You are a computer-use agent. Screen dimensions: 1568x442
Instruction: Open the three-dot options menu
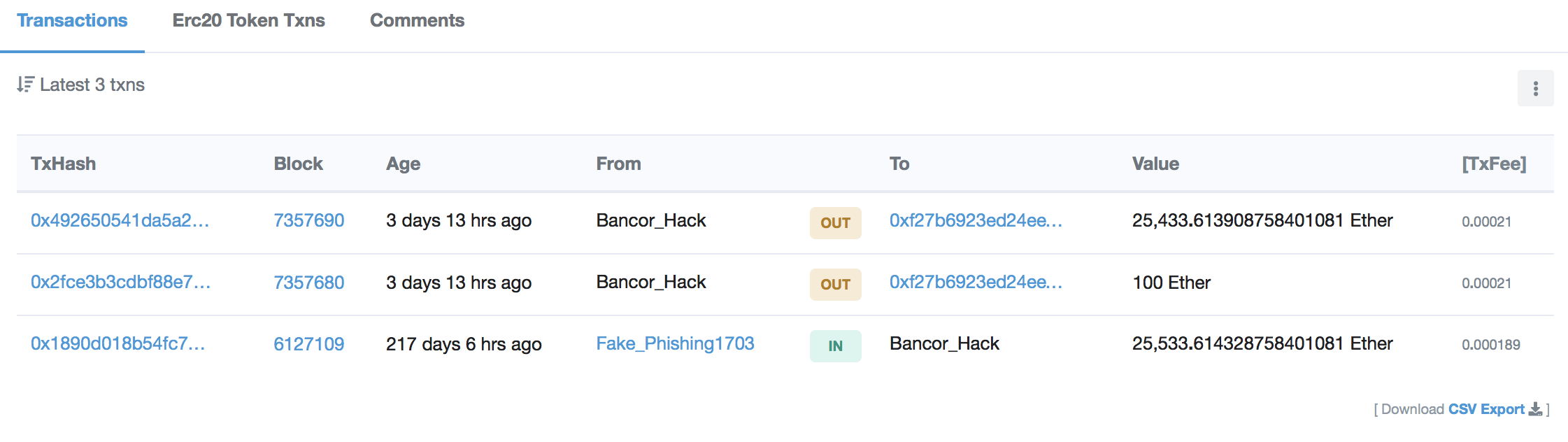tap(1535, 88)
